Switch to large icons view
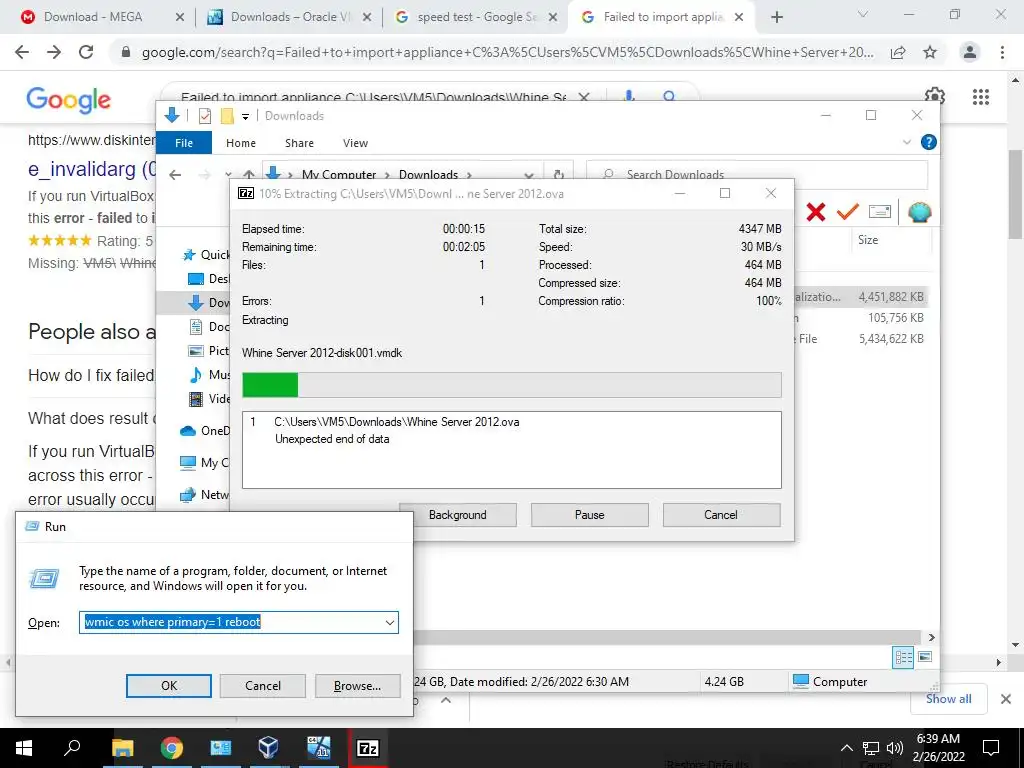The height and width of the screenshot is (768, 1024). pyautogui.click(x=925, y=657)
